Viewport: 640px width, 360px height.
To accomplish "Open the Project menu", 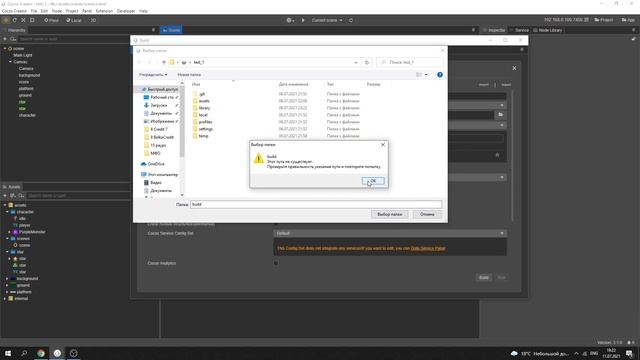I will click(x=72, y=11).
